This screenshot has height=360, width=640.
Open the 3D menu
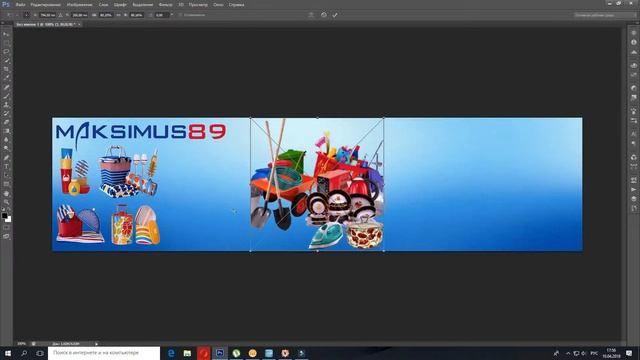[x=181, y=5]
